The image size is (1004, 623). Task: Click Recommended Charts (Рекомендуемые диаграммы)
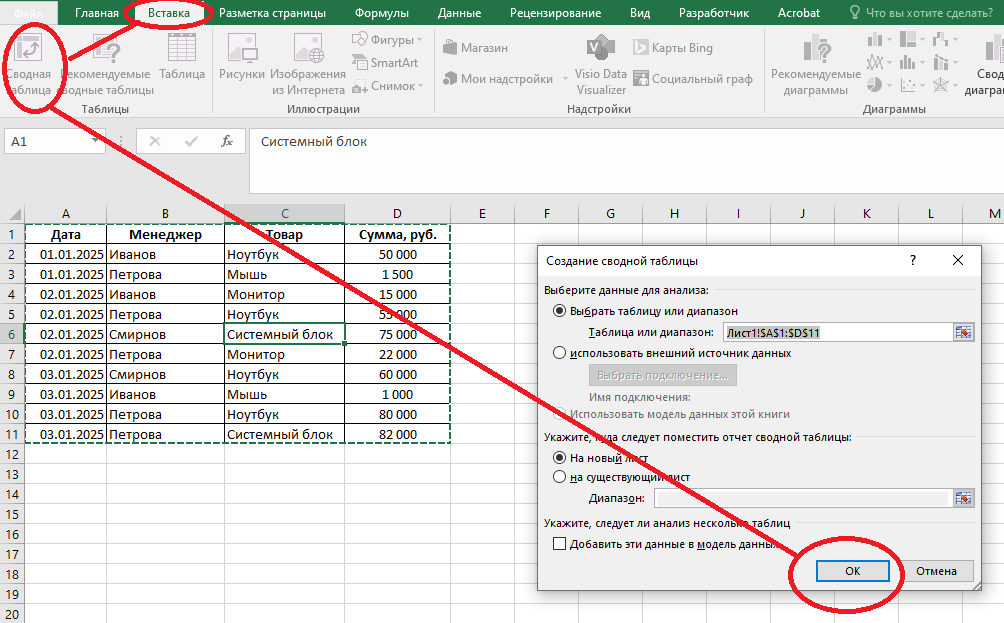816,64
